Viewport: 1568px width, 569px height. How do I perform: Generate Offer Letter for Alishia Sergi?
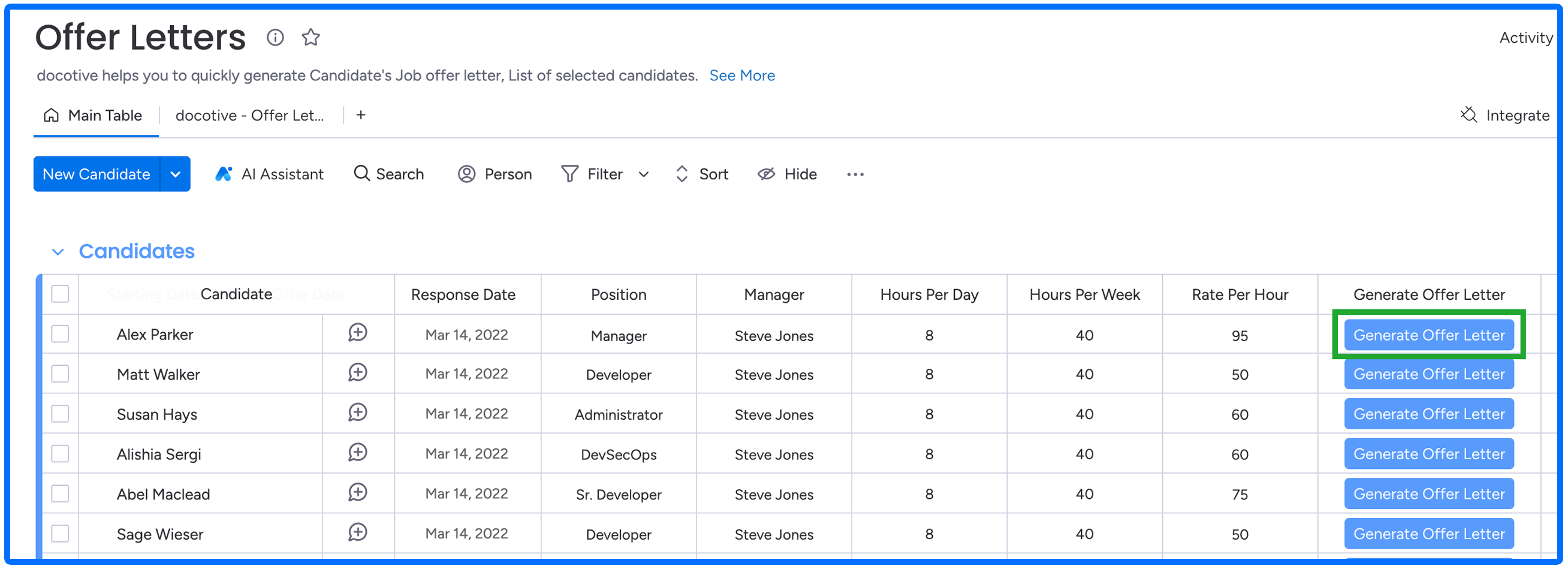[1428, 454]
